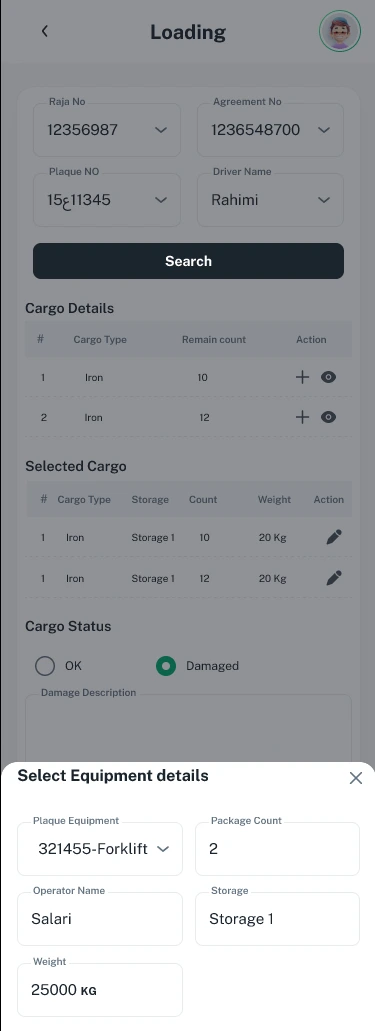Open the user profile avatar

[340, 31]
